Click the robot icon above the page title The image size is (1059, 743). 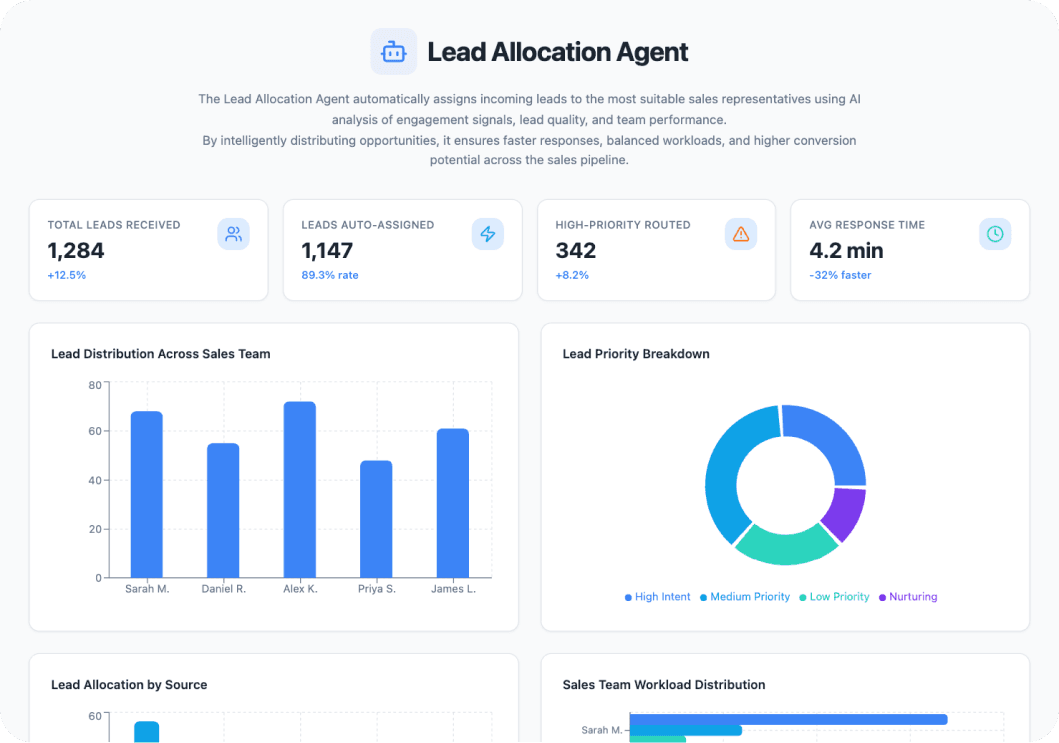(x=393, y=51)
